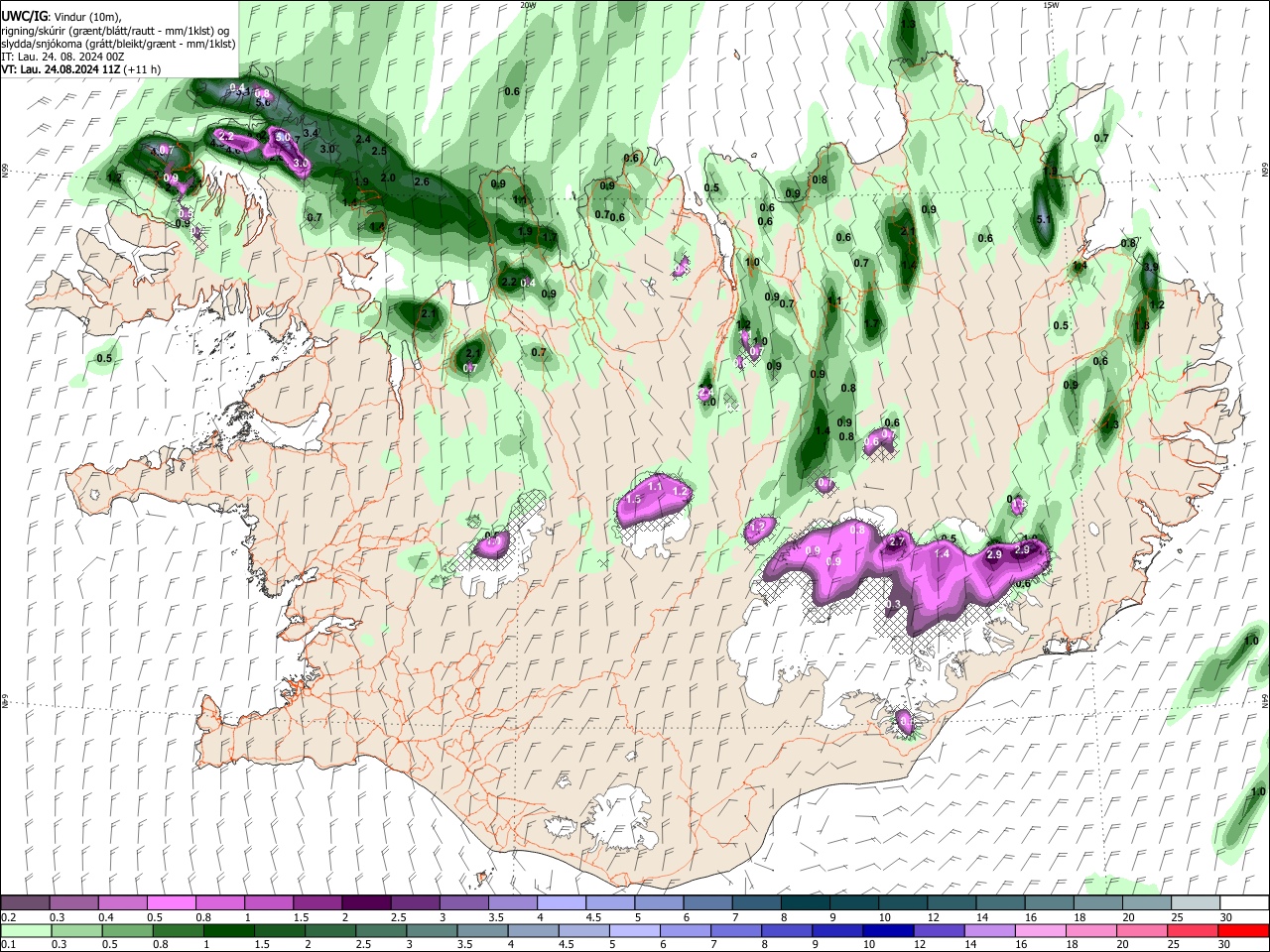
Task: Pick the violet rain swatch labeled 12
Action: click(939, 930)
